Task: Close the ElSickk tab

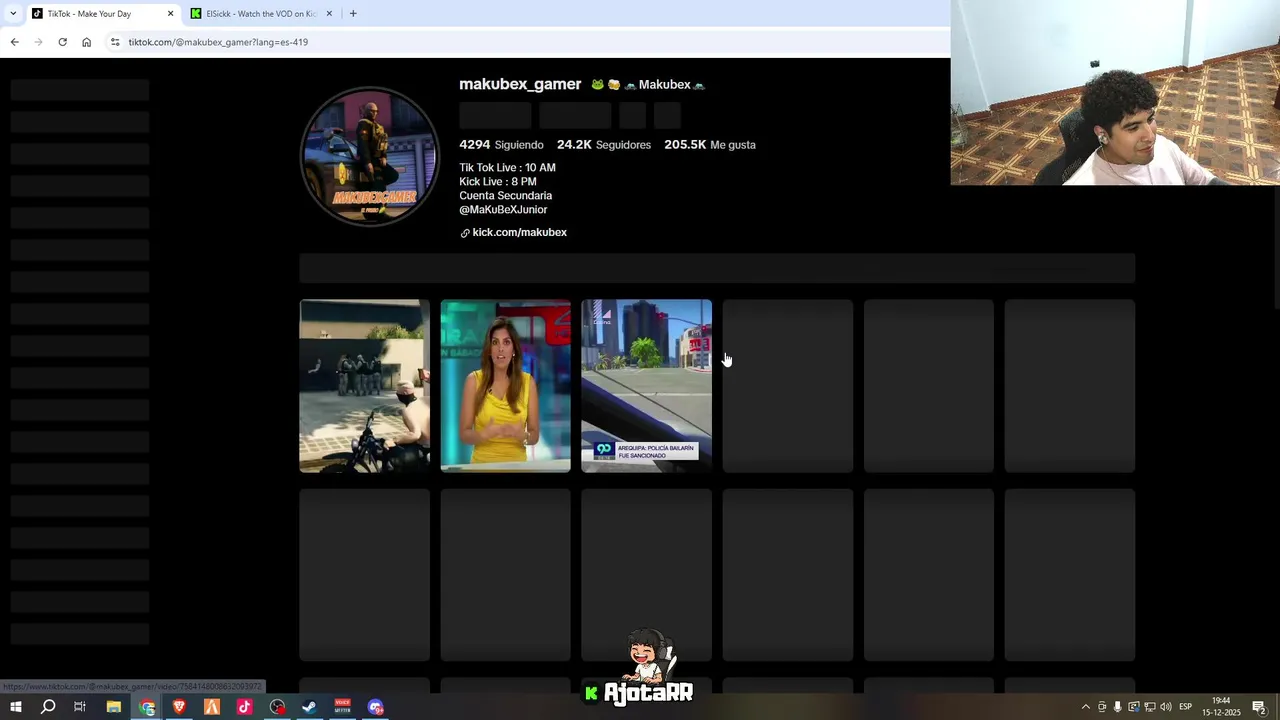Action: 330,14
